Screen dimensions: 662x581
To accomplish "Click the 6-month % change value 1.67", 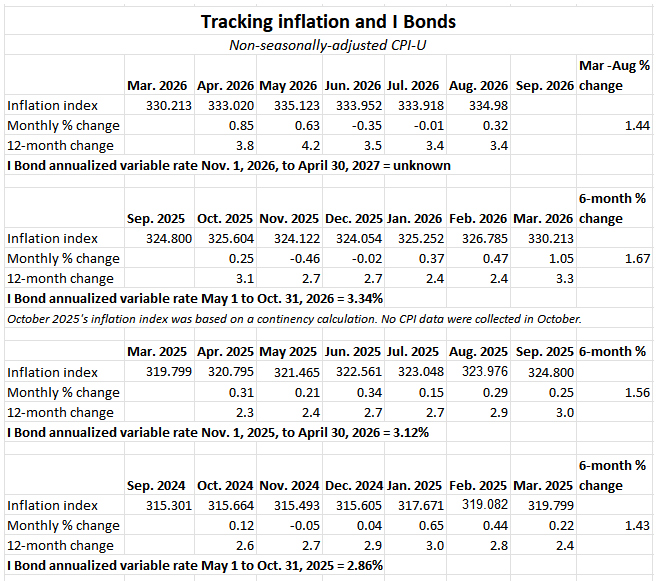I will (637, 258).
